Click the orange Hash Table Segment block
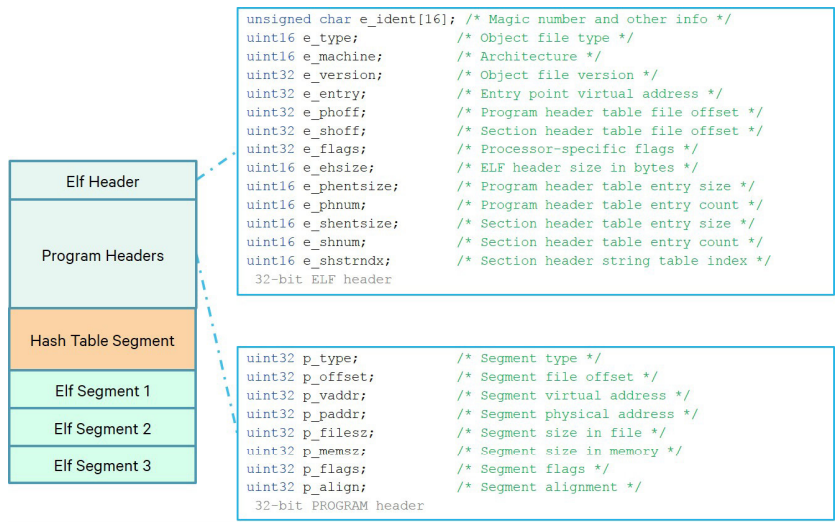 (103, 340)
